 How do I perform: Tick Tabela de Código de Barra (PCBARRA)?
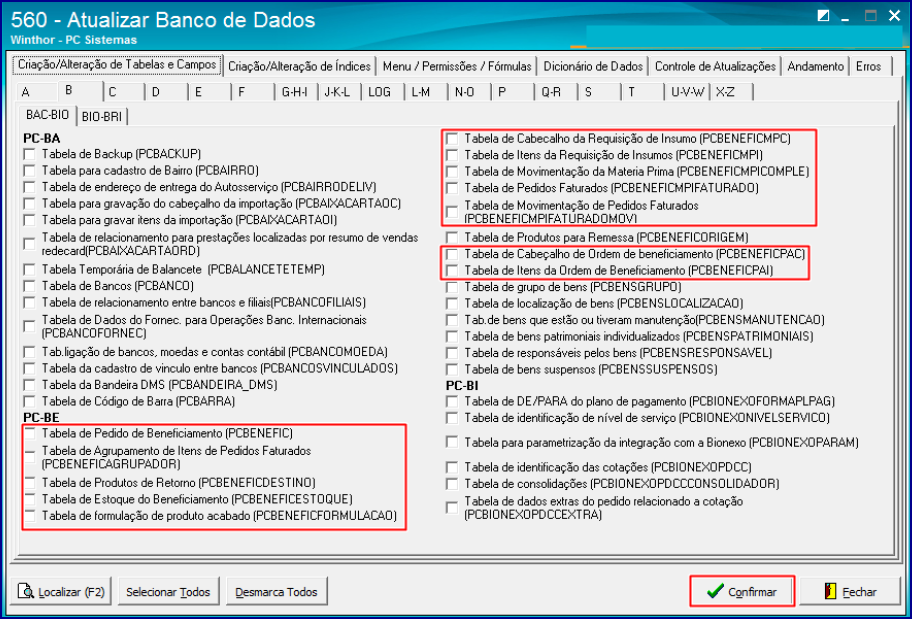[29, 401]
